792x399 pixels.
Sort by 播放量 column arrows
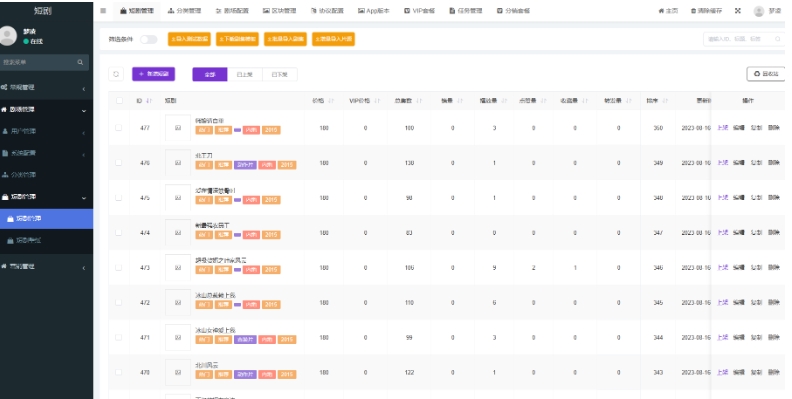[504, 101]
